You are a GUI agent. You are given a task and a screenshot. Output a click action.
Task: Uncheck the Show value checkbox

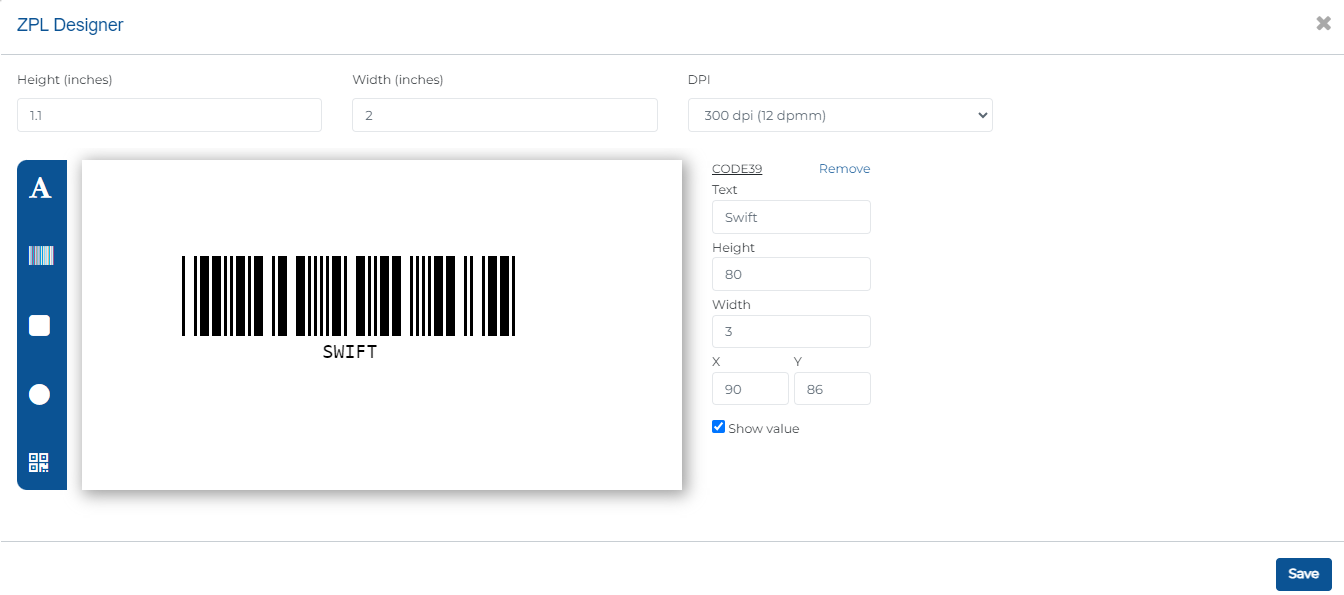click(718, 427)
